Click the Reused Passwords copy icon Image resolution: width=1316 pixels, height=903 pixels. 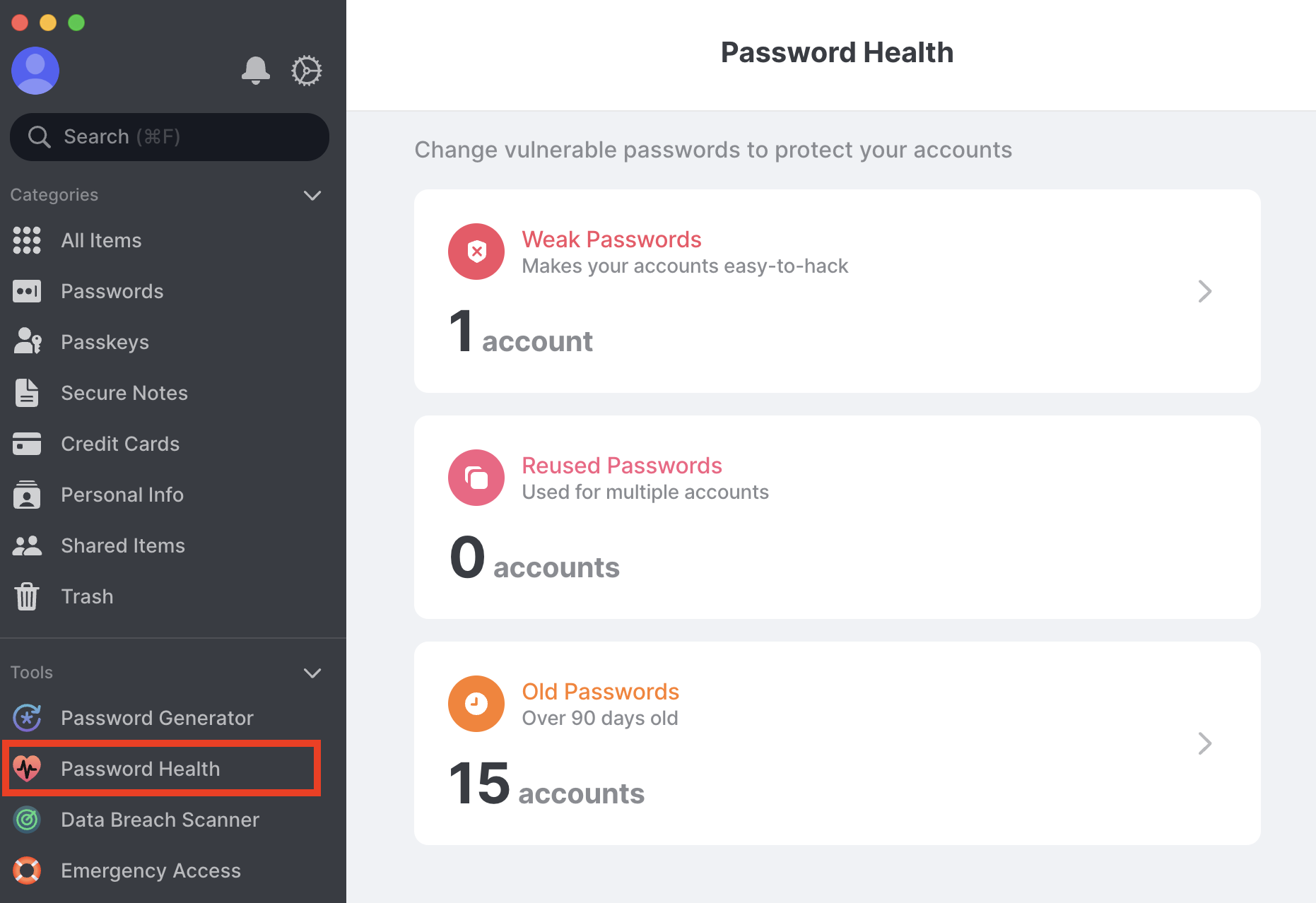pos(476,478)
